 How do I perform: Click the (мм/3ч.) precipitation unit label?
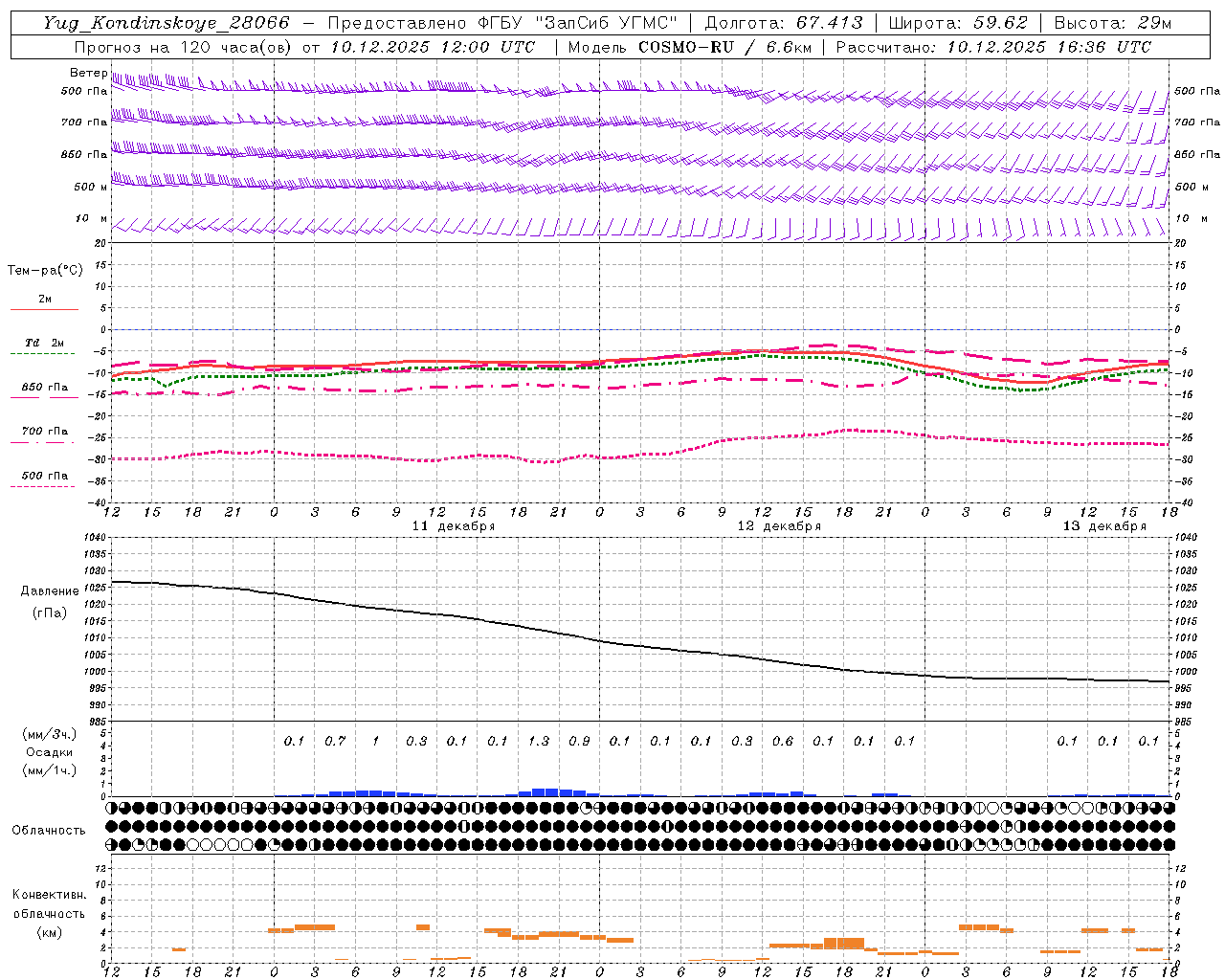[x=50, y=734]
